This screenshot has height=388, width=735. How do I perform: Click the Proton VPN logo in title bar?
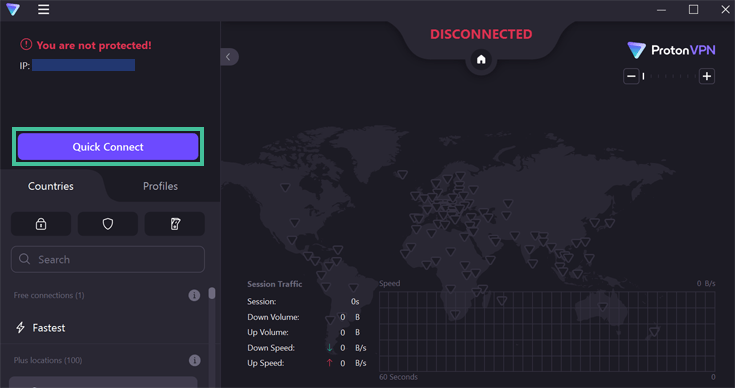13,9
